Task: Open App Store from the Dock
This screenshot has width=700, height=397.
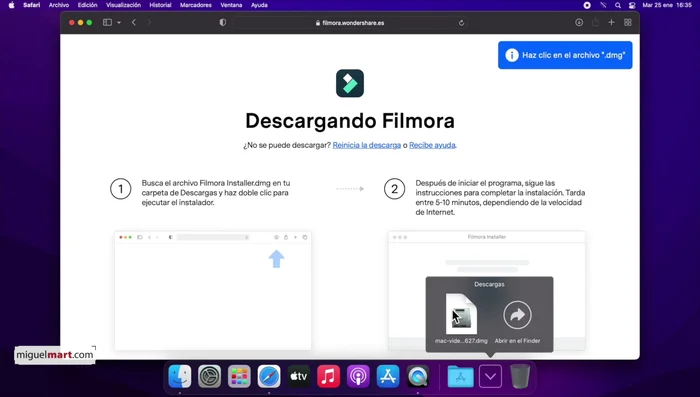Action: (388, 376)
